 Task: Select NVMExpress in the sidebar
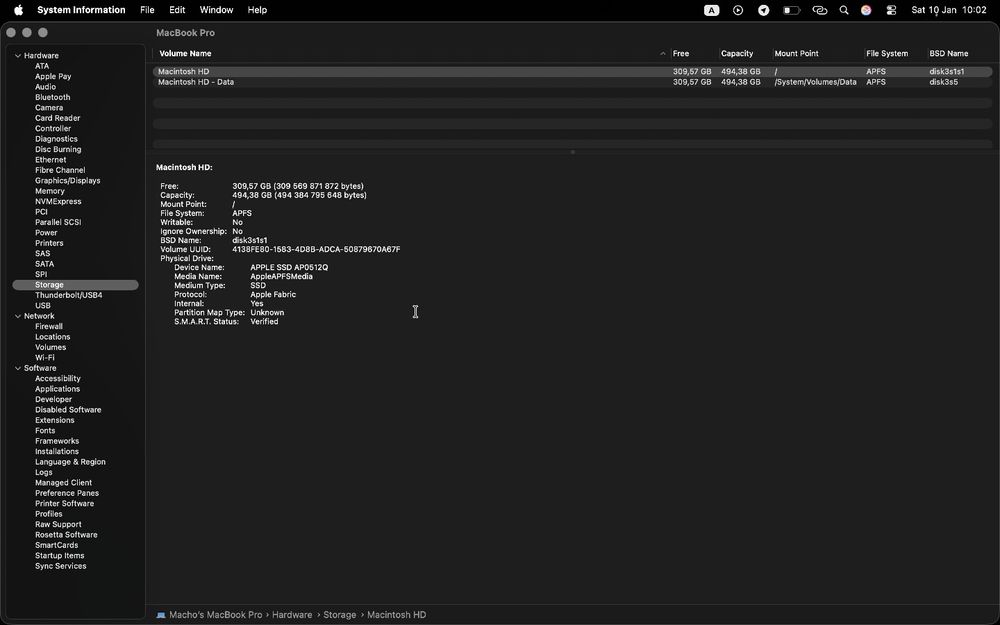point(58,202)
